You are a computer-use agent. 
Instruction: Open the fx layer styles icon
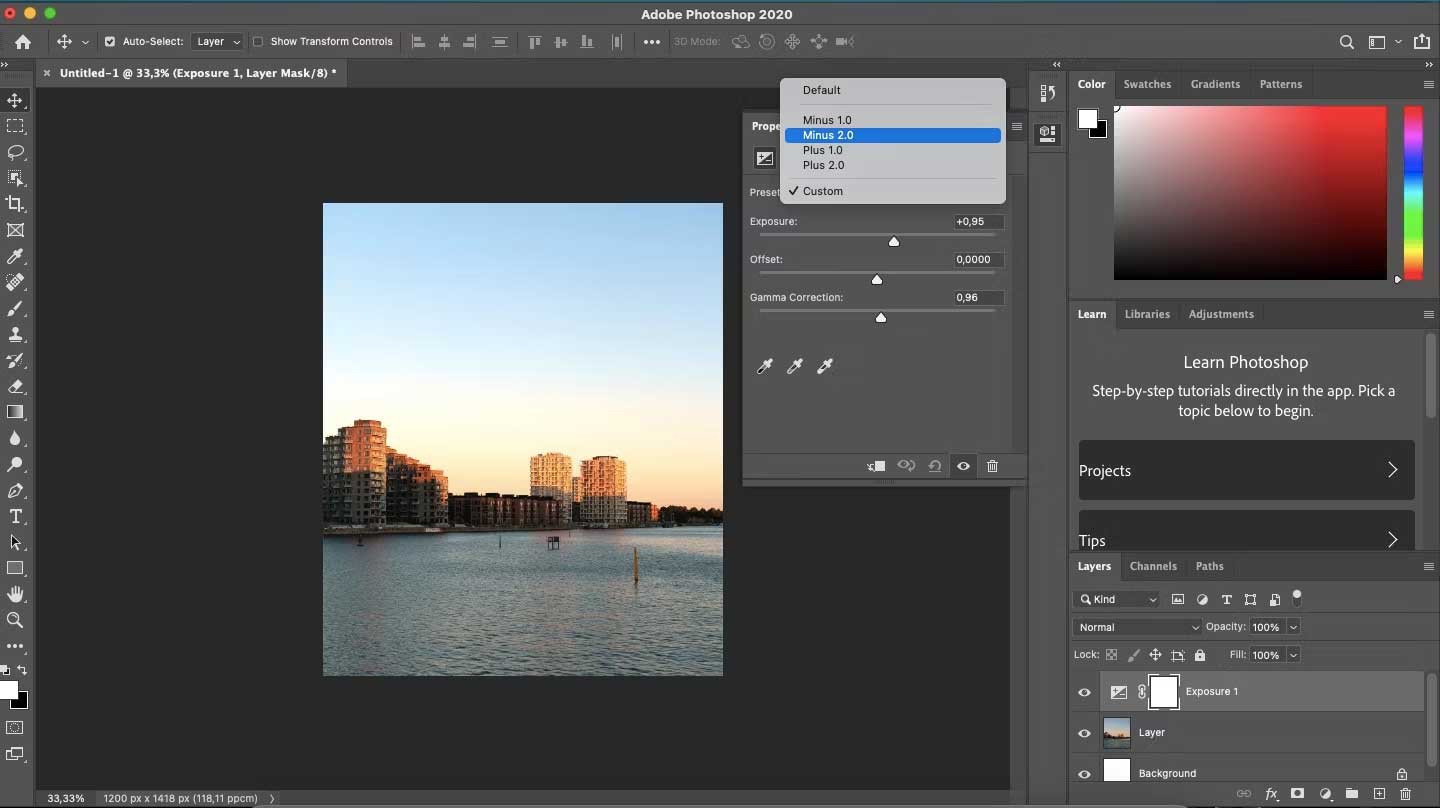coord(1270,794)
